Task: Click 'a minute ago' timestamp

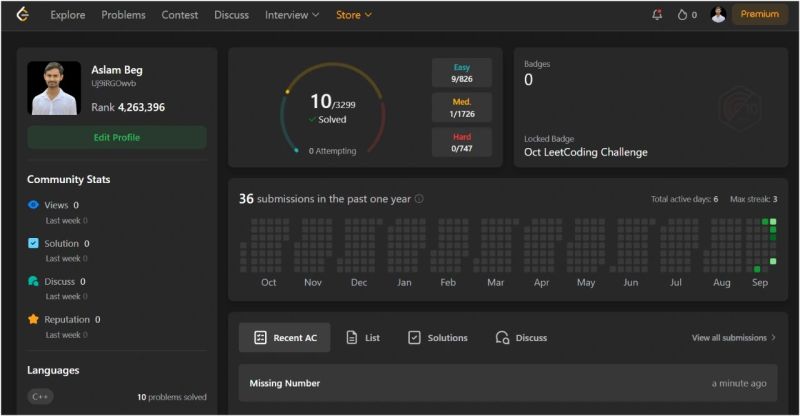Action: (x=739, y=383)
